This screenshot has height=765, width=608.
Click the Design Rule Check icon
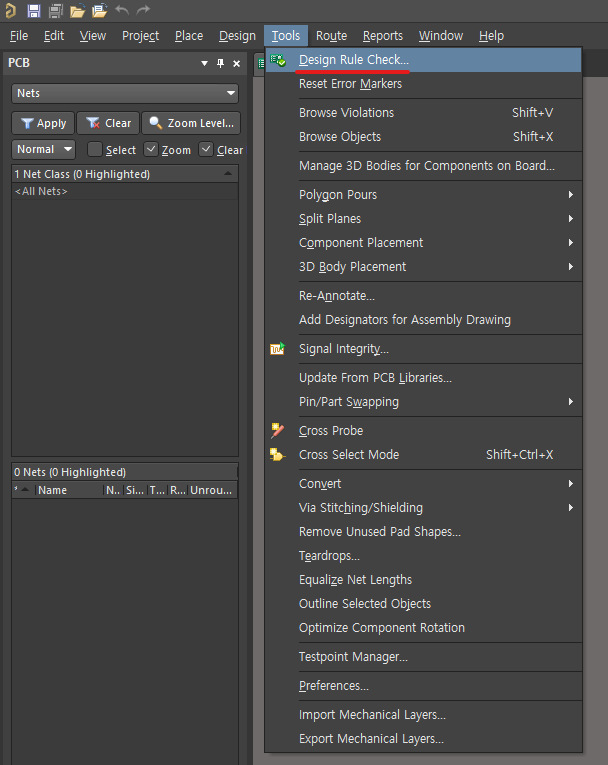click(278, 60)
